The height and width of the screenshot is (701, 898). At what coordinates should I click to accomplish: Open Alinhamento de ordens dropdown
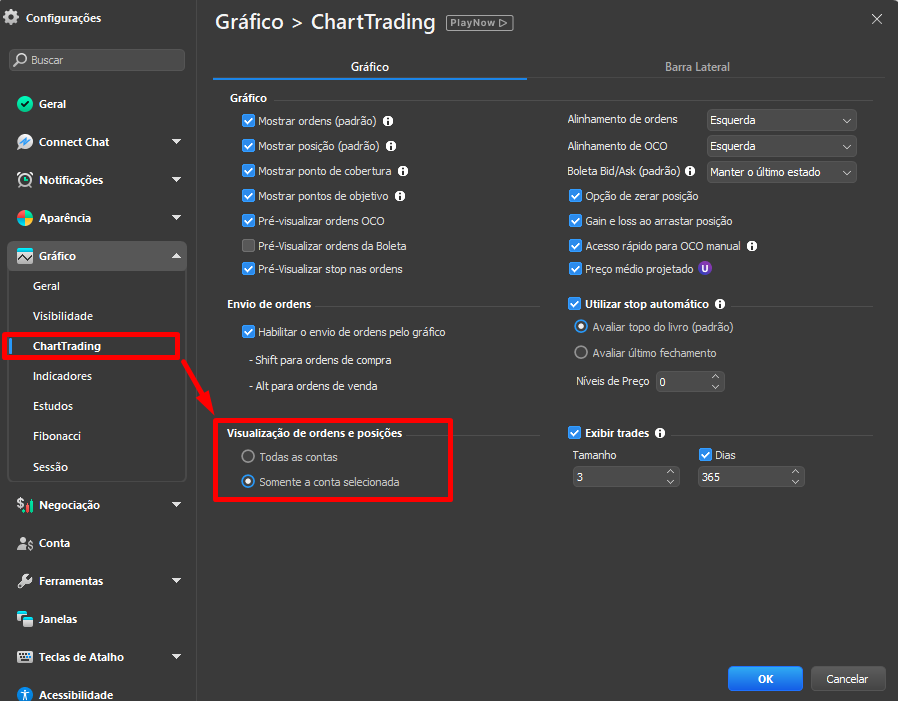tap(782, 120)
